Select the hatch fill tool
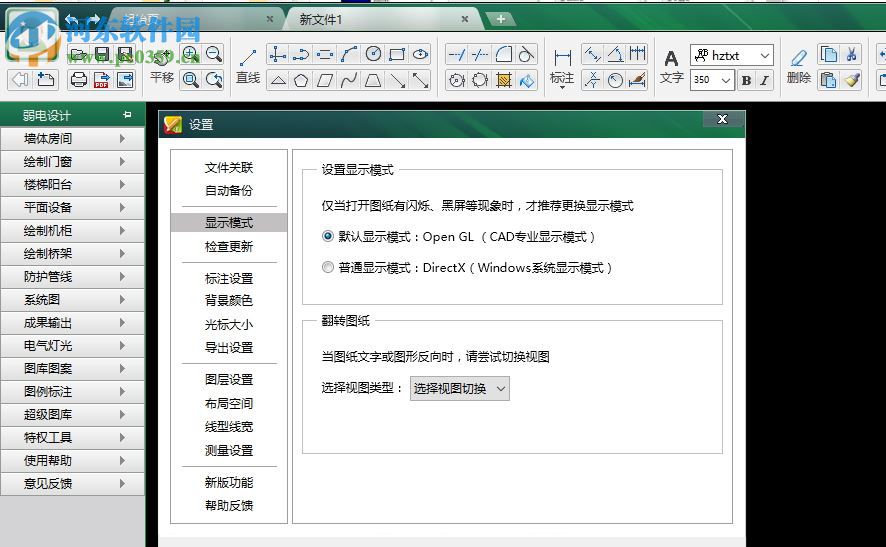The height and width of the screenshot is (547, 886). 503,80
